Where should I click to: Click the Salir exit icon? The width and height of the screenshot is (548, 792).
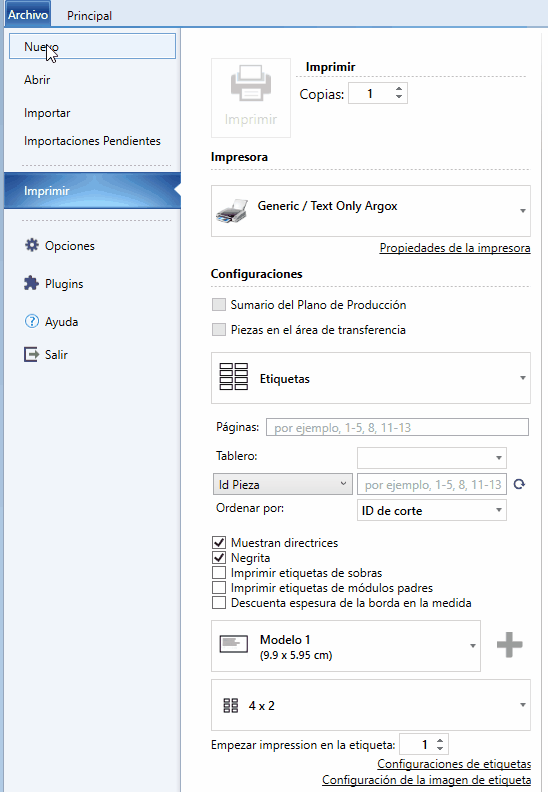pyautogui.click(x=31, y=355)
